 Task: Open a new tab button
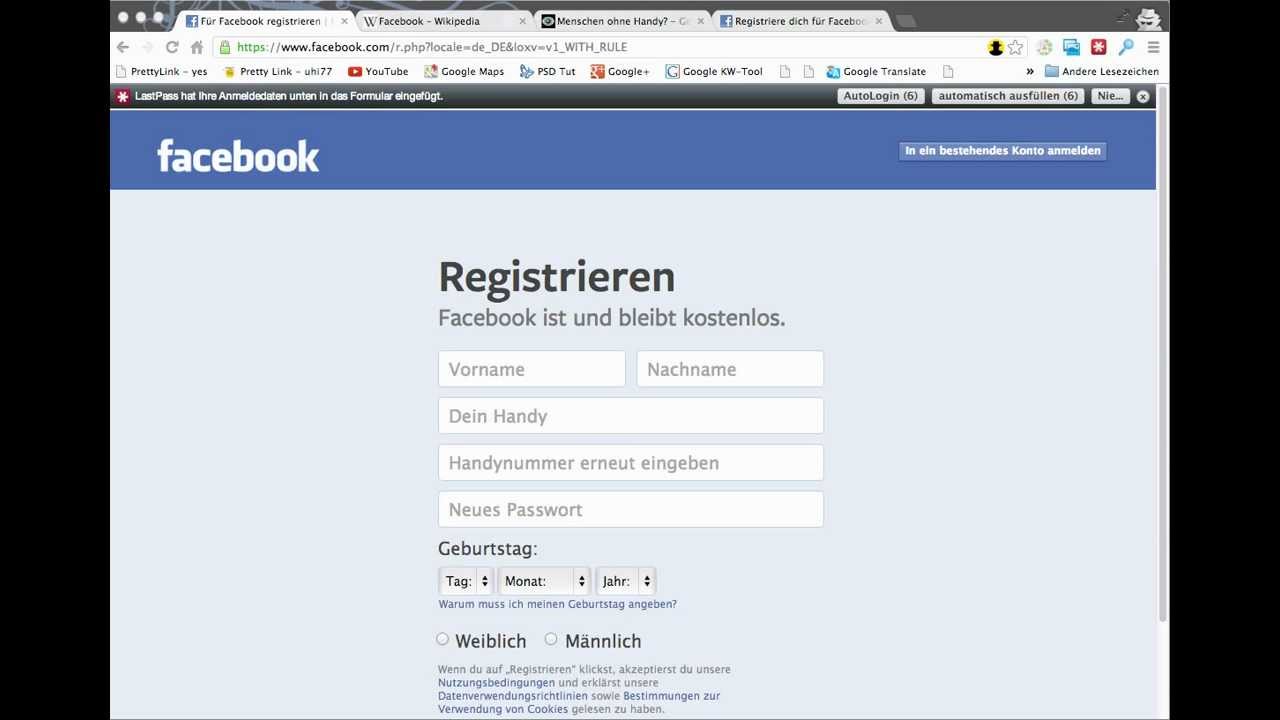(905, 21)
